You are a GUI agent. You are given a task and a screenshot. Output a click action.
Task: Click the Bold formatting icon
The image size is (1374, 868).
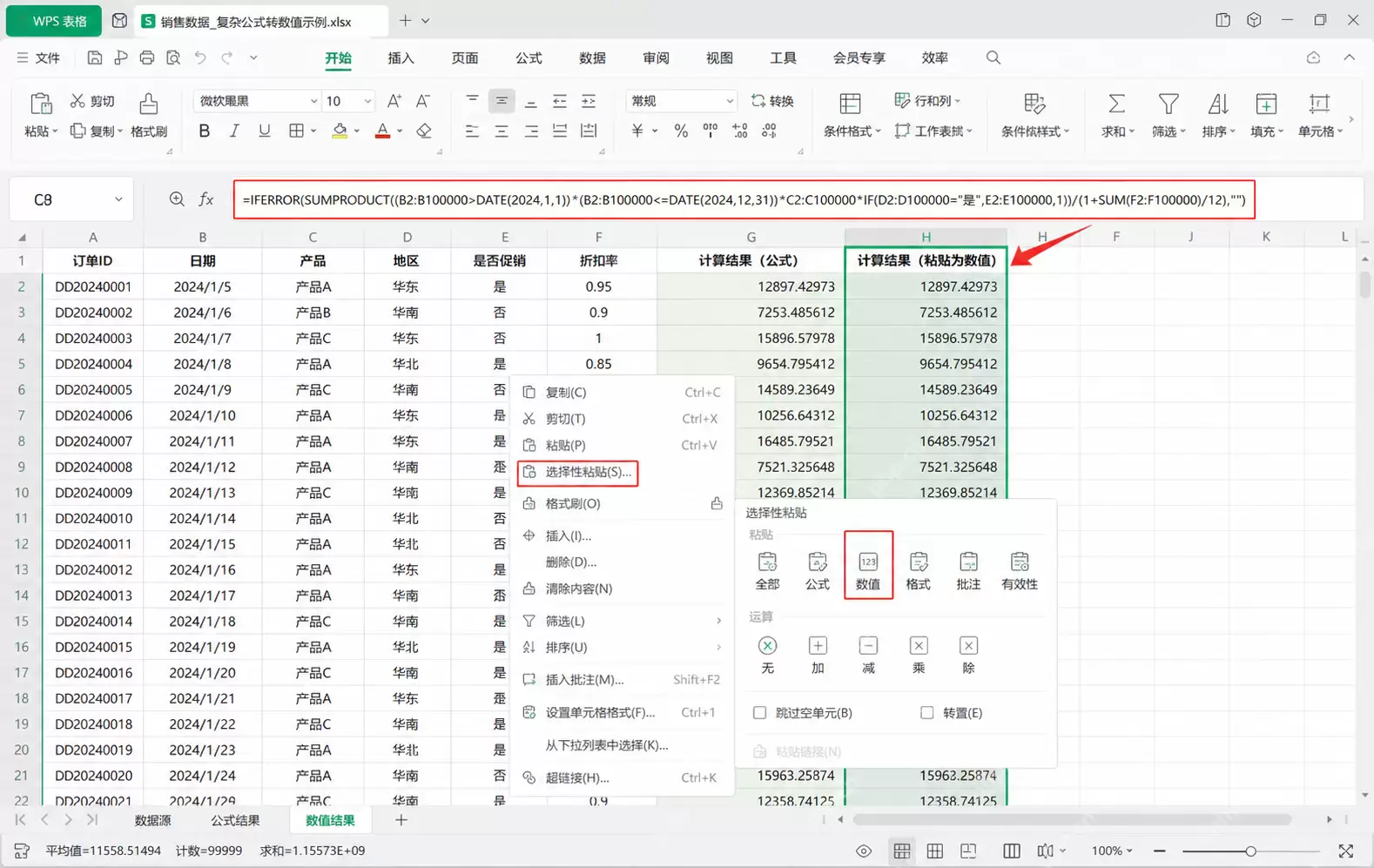point(204,131)
